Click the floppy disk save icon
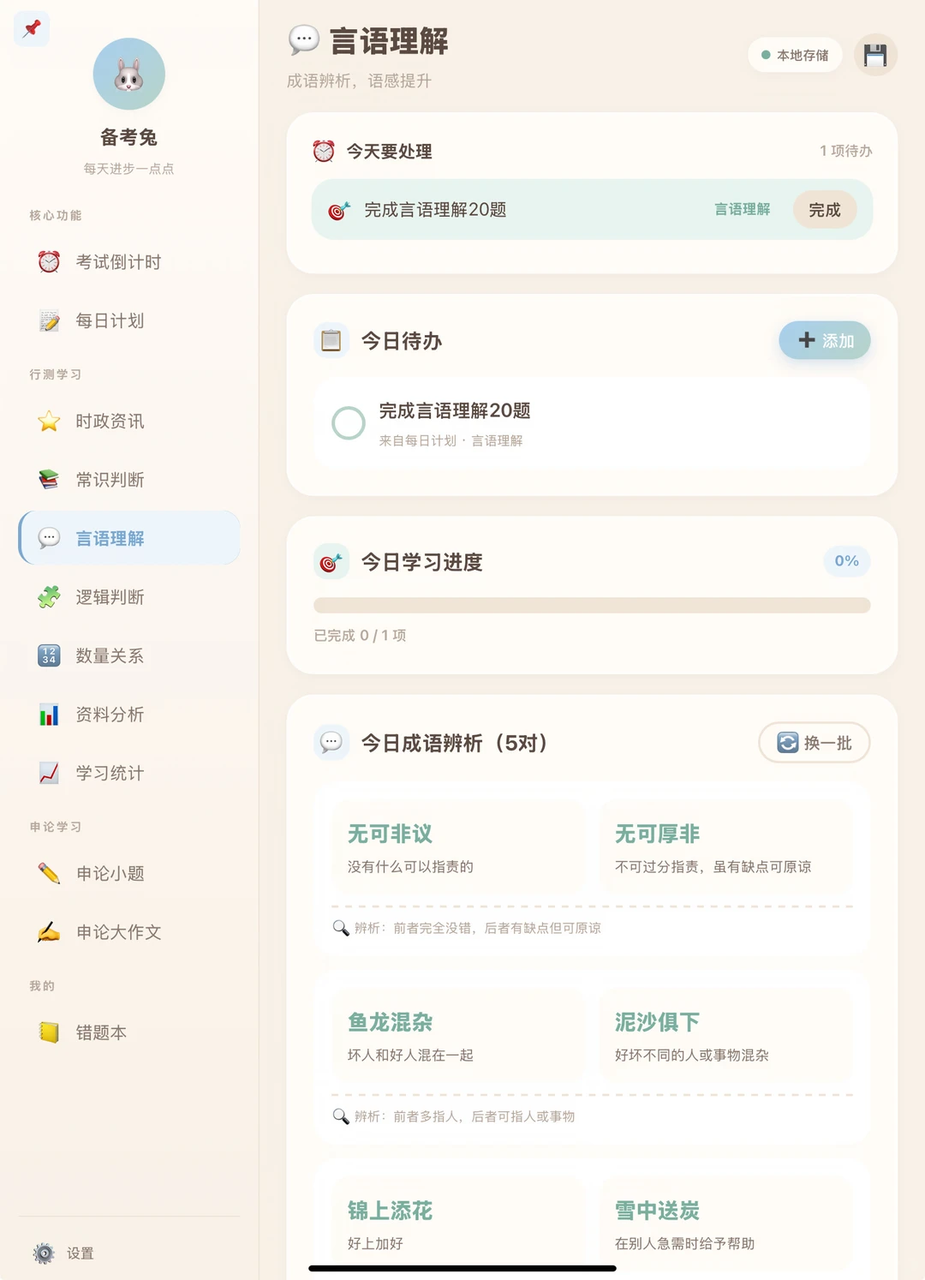Viewport: 925px width, 1280px height. [x=876, y=55]
